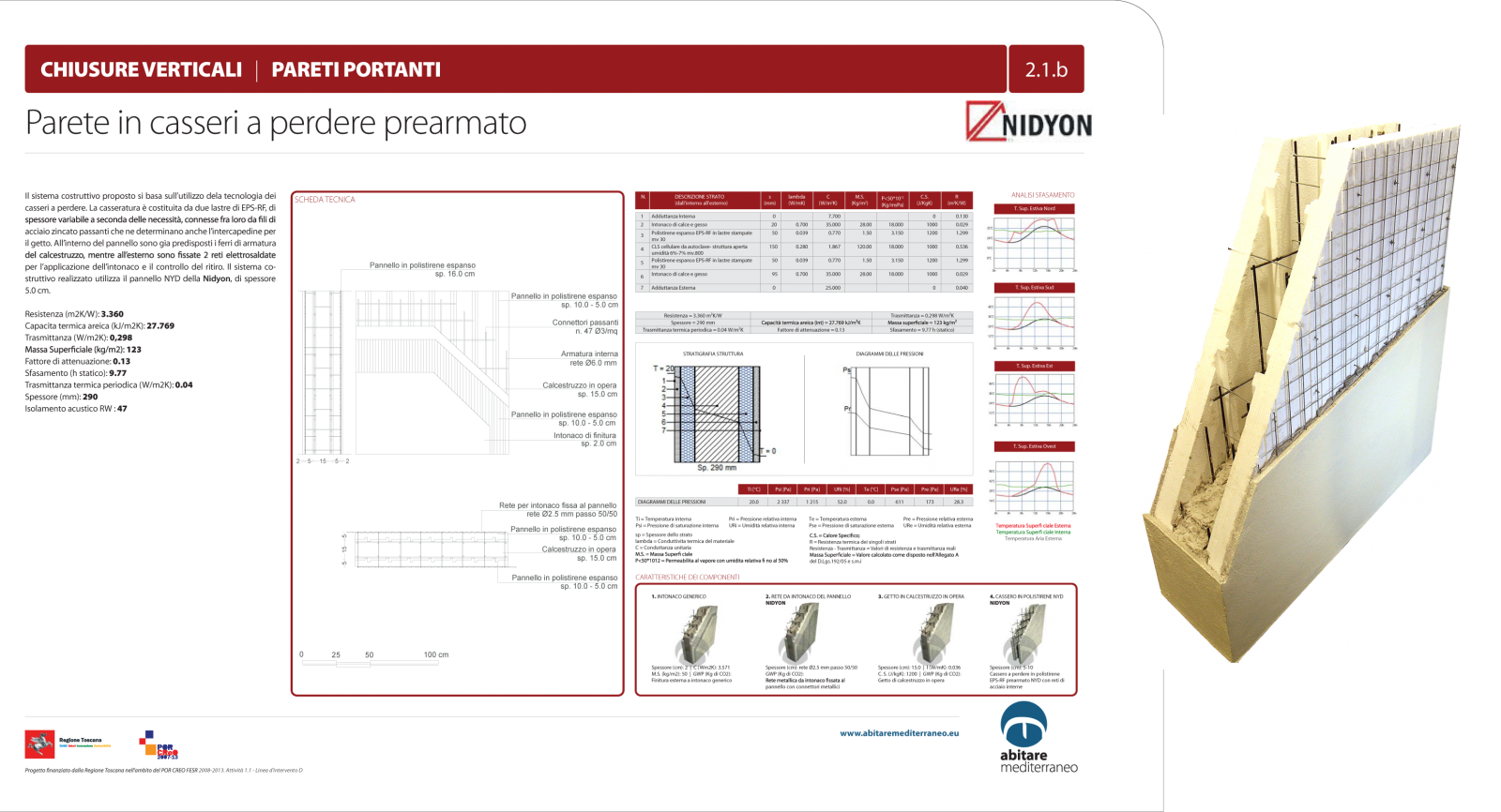This screenshot has height=812, width=1501.
Task: Click the Sp. 290 mm caption under the stratigraphy
Action: [717, 467]
